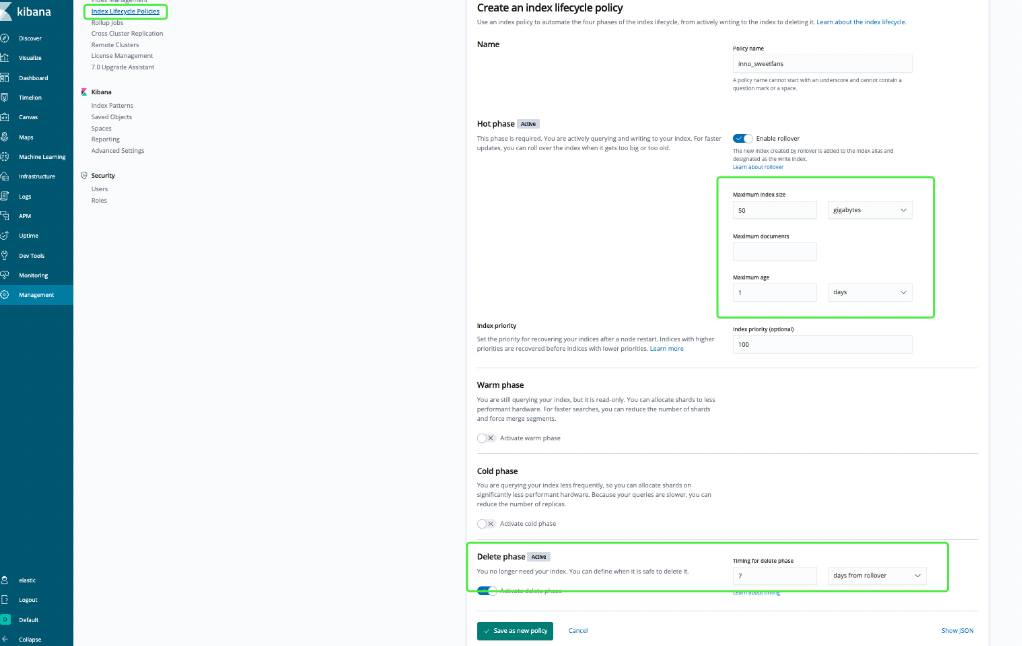Go to Index Lifecycle Policies menu item
Image resolution: width=1022 pixels, height=646 pixels.
(125, 11)
